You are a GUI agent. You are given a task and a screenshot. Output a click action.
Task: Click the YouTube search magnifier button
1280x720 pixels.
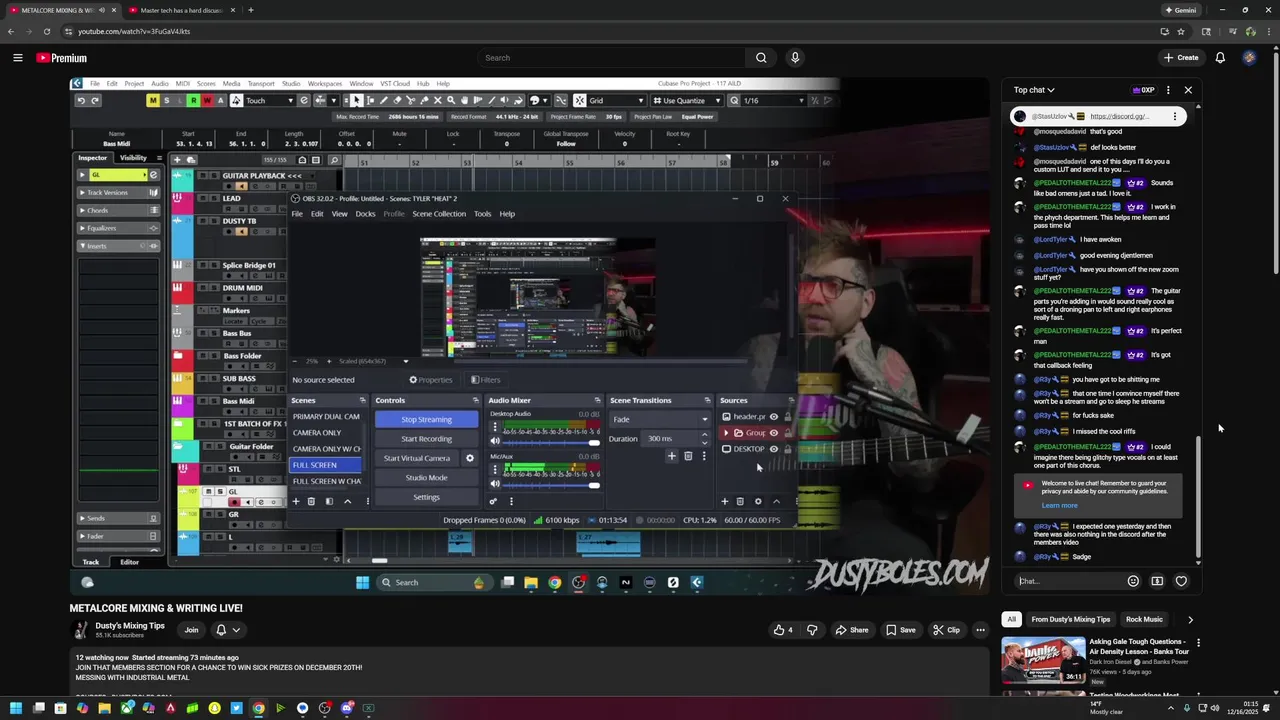click(761, 58)
